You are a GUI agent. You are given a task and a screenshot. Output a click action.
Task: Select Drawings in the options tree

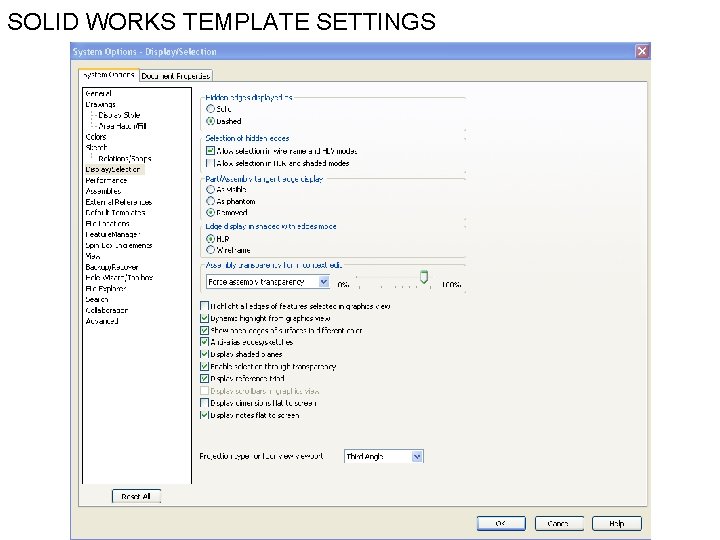pos(100,104)
